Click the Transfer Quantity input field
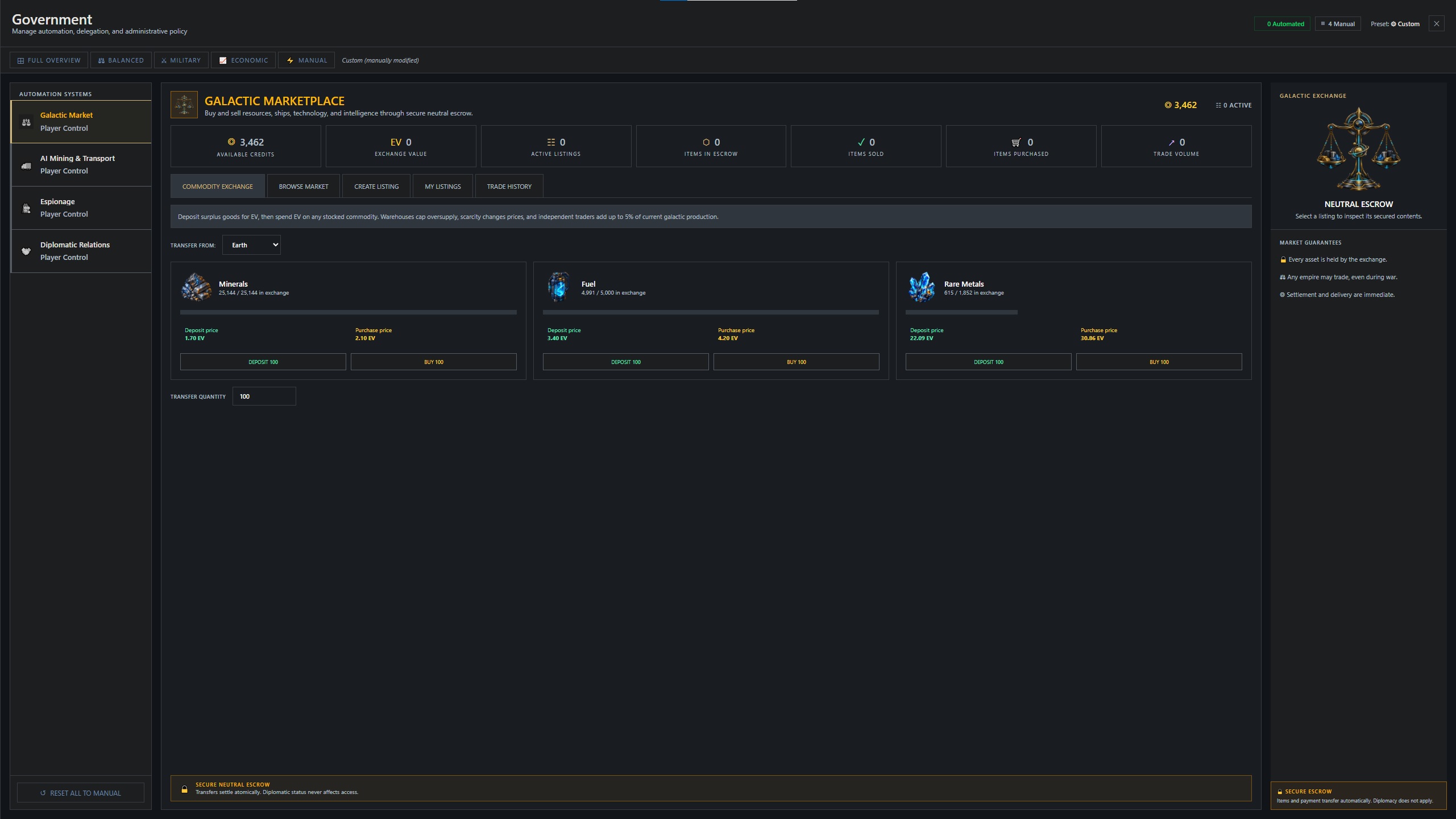1456x819 pixels. click(x=264, y=396)
